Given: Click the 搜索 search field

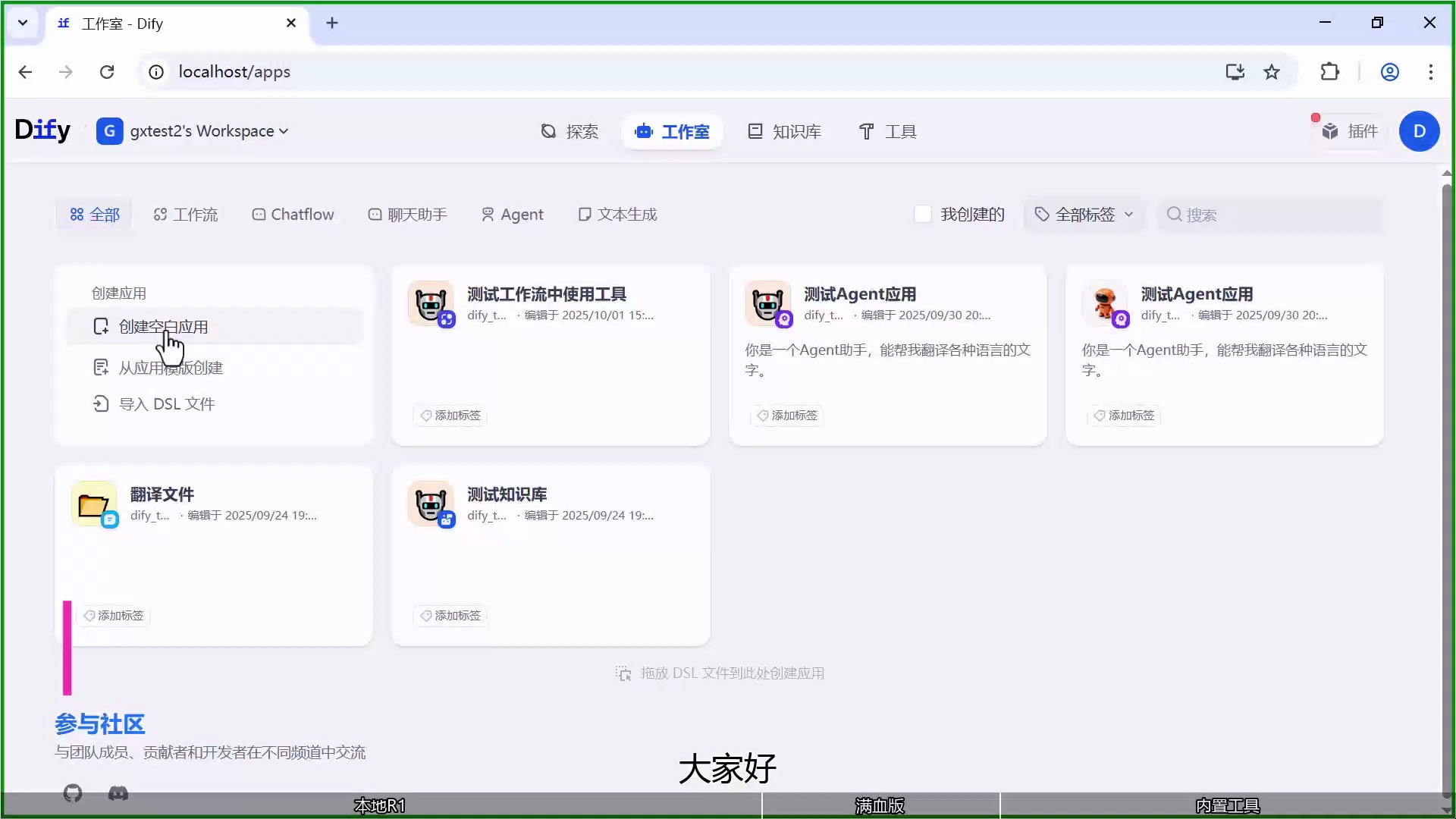Looking at the screenshot, I should (1269, 215).
